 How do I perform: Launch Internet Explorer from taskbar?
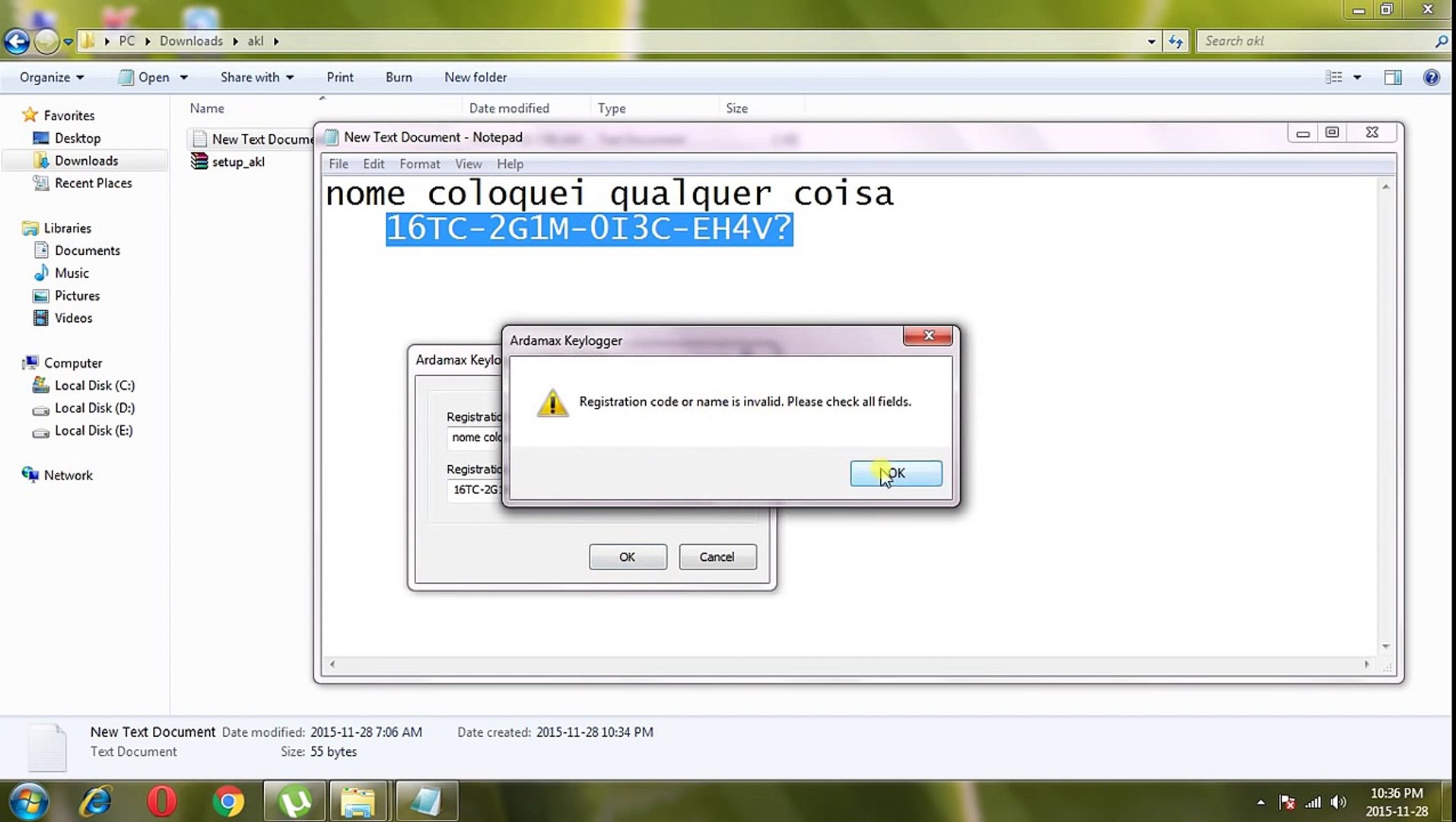point(97,801)
